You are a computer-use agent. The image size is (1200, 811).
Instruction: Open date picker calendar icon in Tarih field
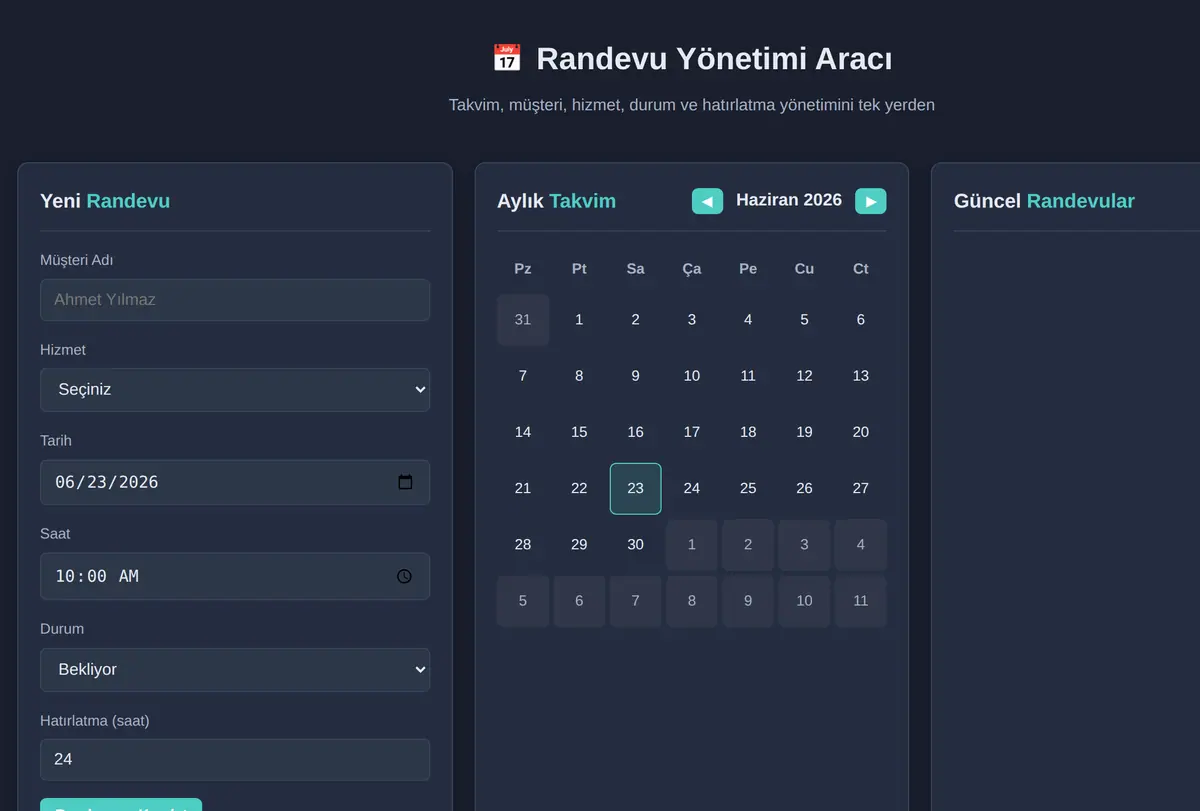click(x=405, y=482)
